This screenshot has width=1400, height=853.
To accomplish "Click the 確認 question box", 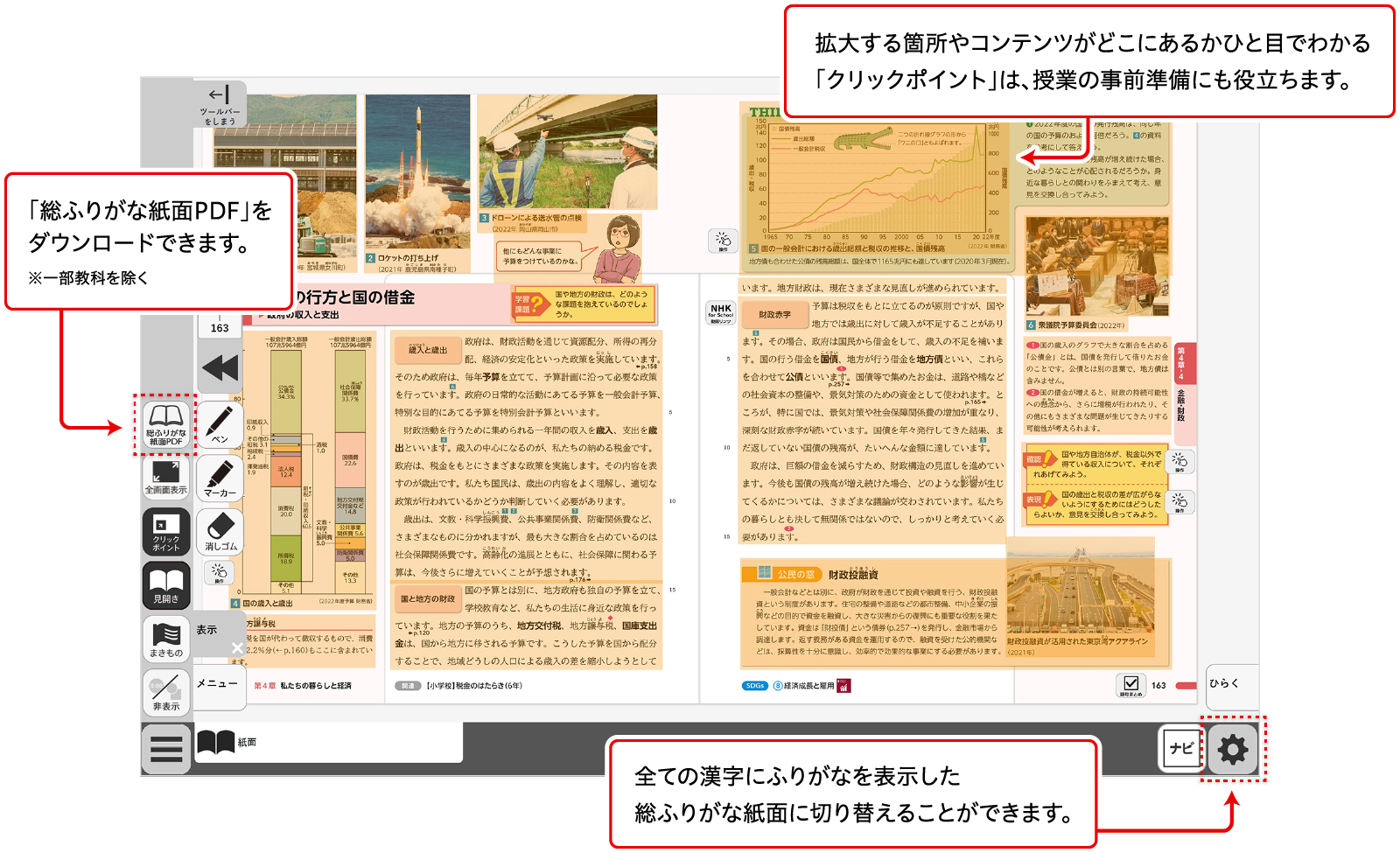I will (x=1094, y=464).
